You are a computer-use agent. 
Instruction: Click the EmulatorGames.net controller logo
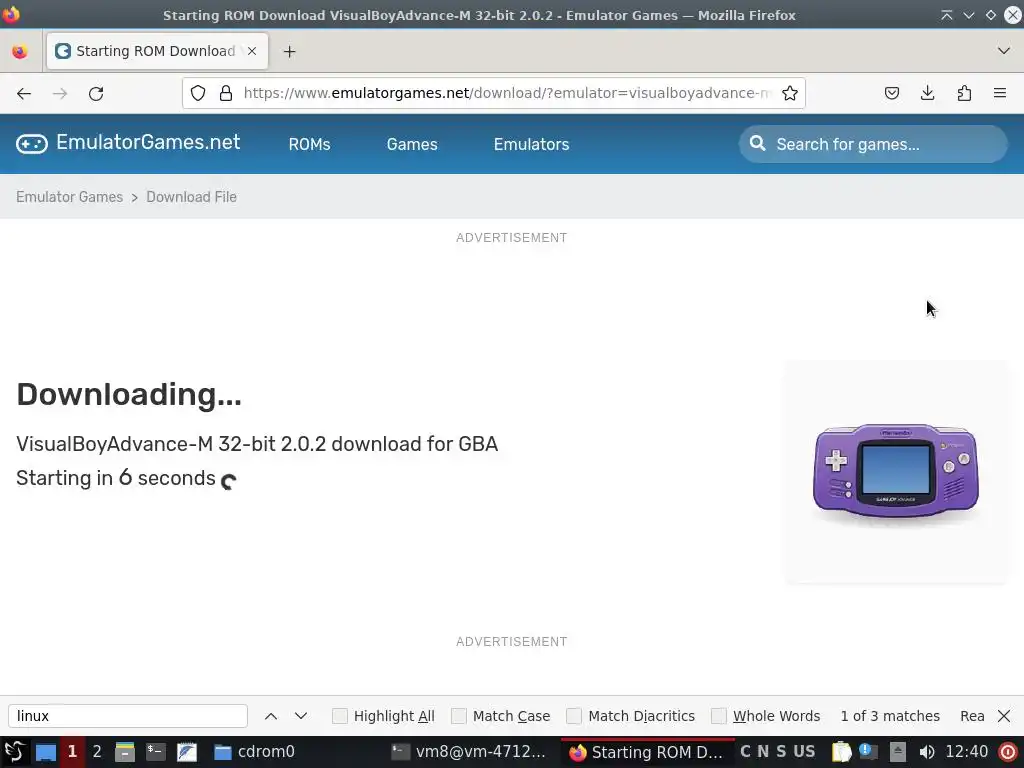[32, 144]
